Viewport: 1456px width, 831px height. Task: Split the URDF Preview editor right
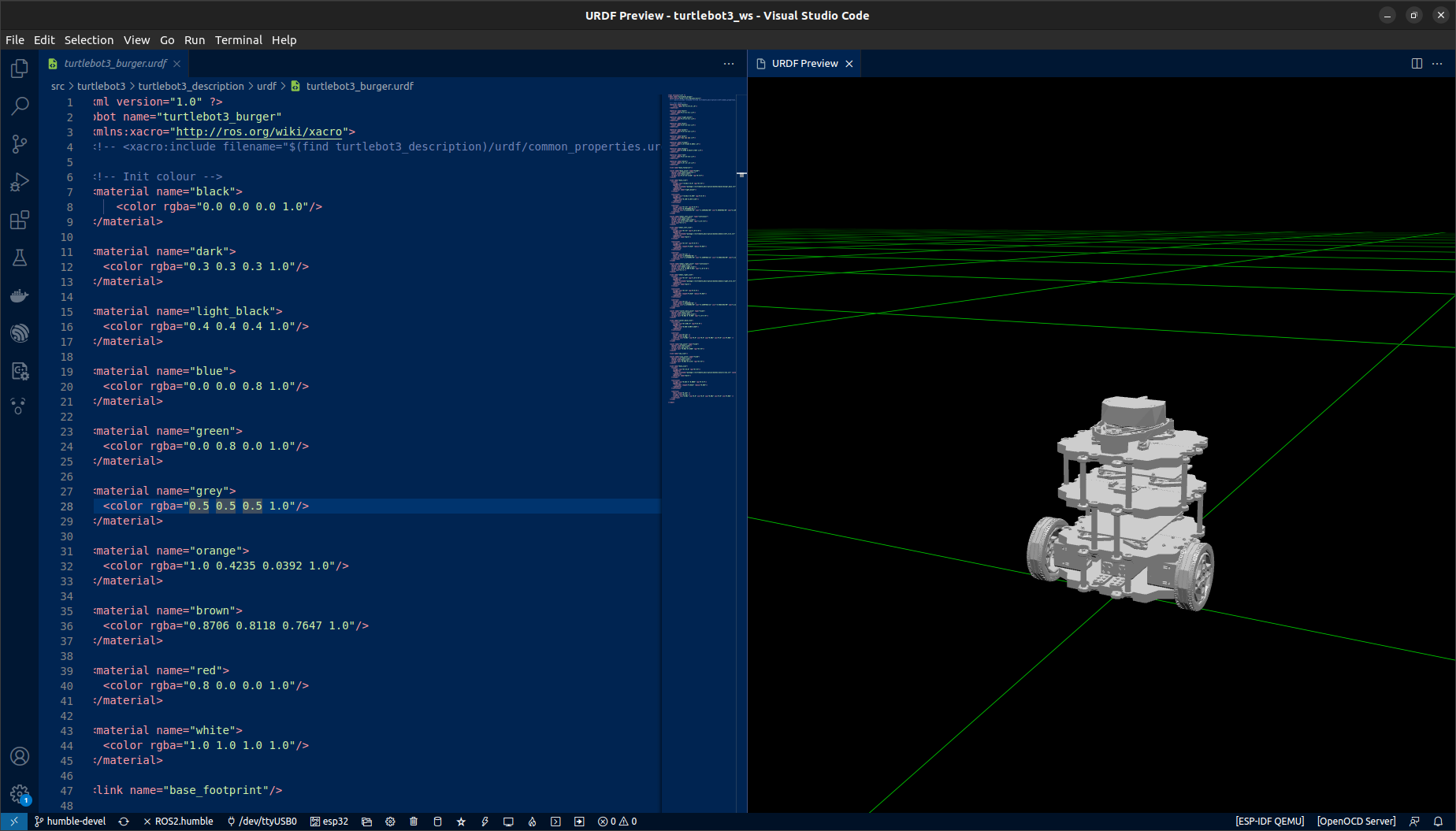coord(1417,64)
